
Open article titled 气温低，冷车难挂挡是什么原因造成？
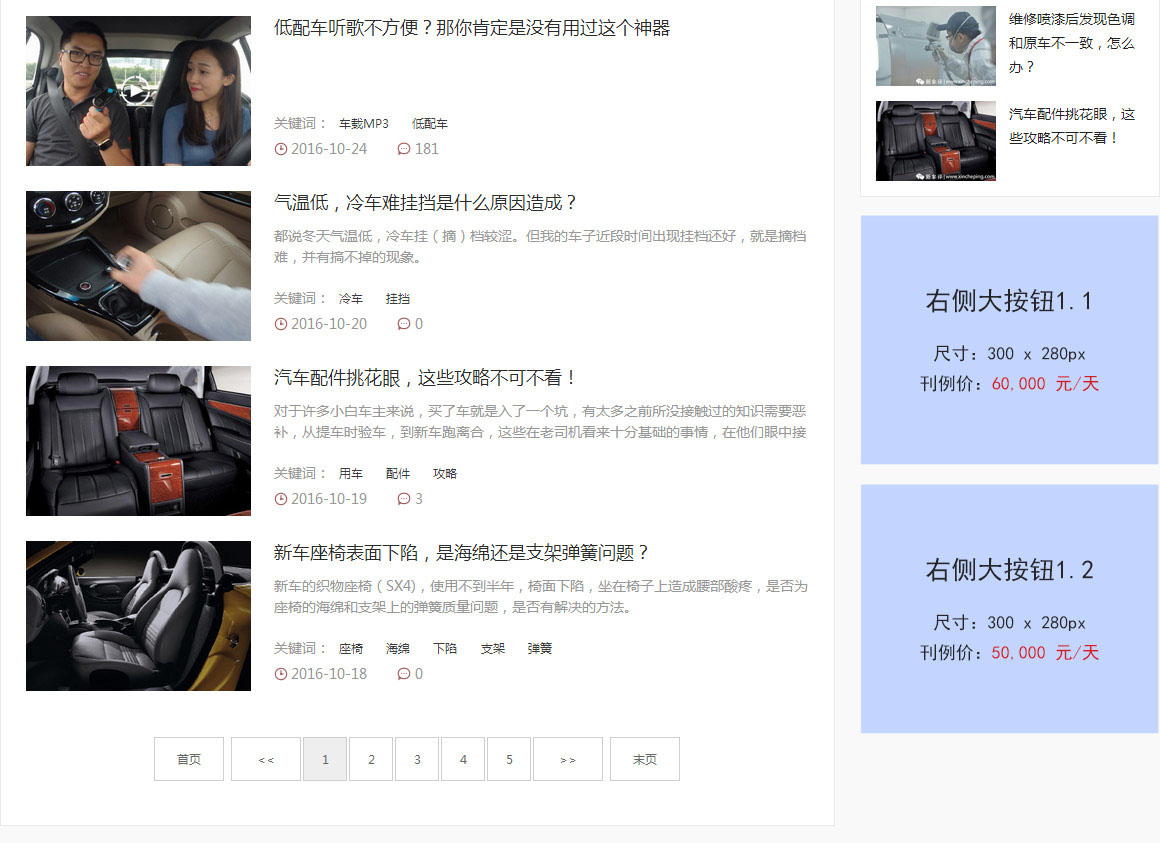coord(426,203)
